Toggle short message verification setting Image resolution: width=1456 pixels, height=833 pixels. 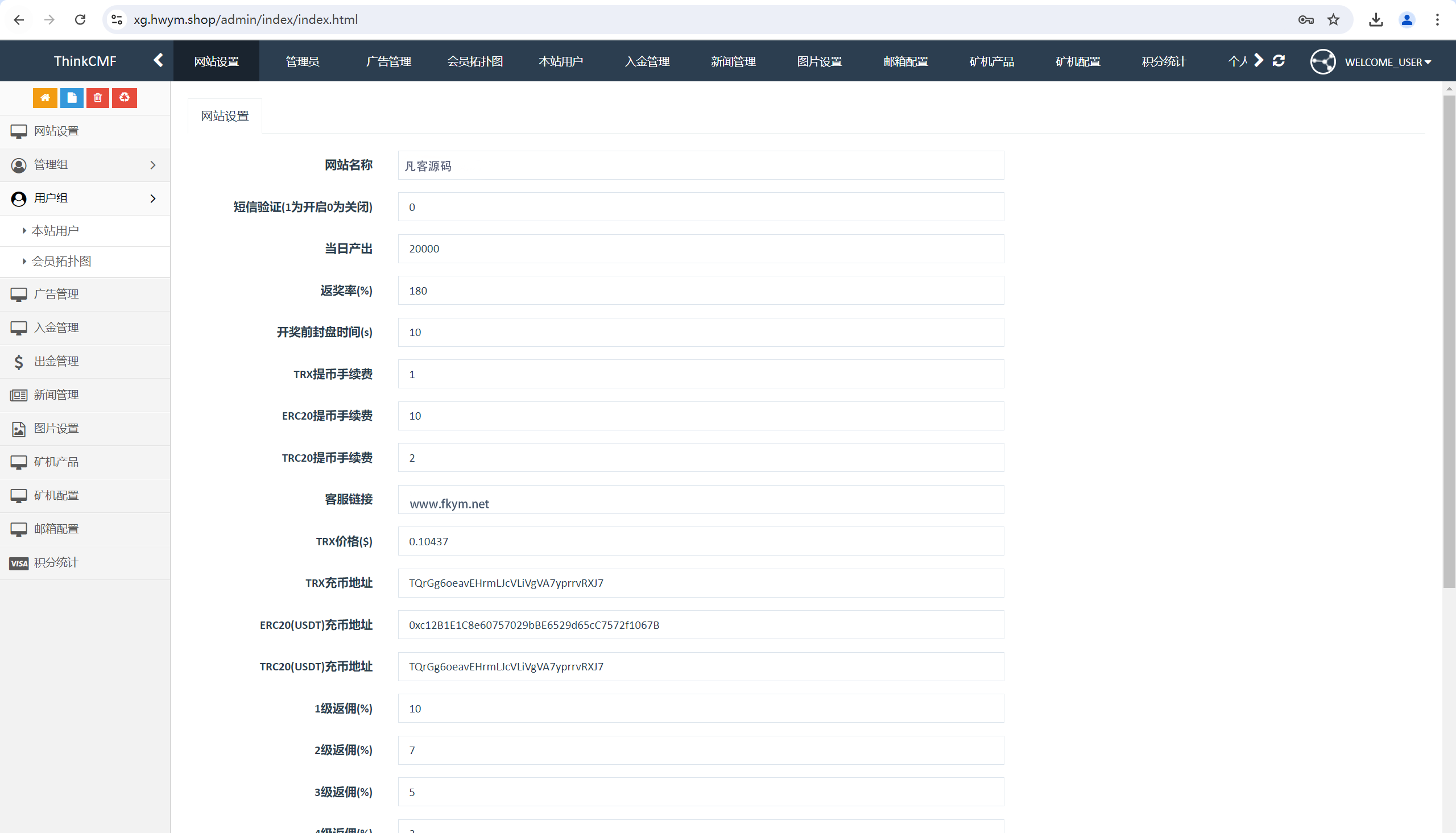(700, 207)
